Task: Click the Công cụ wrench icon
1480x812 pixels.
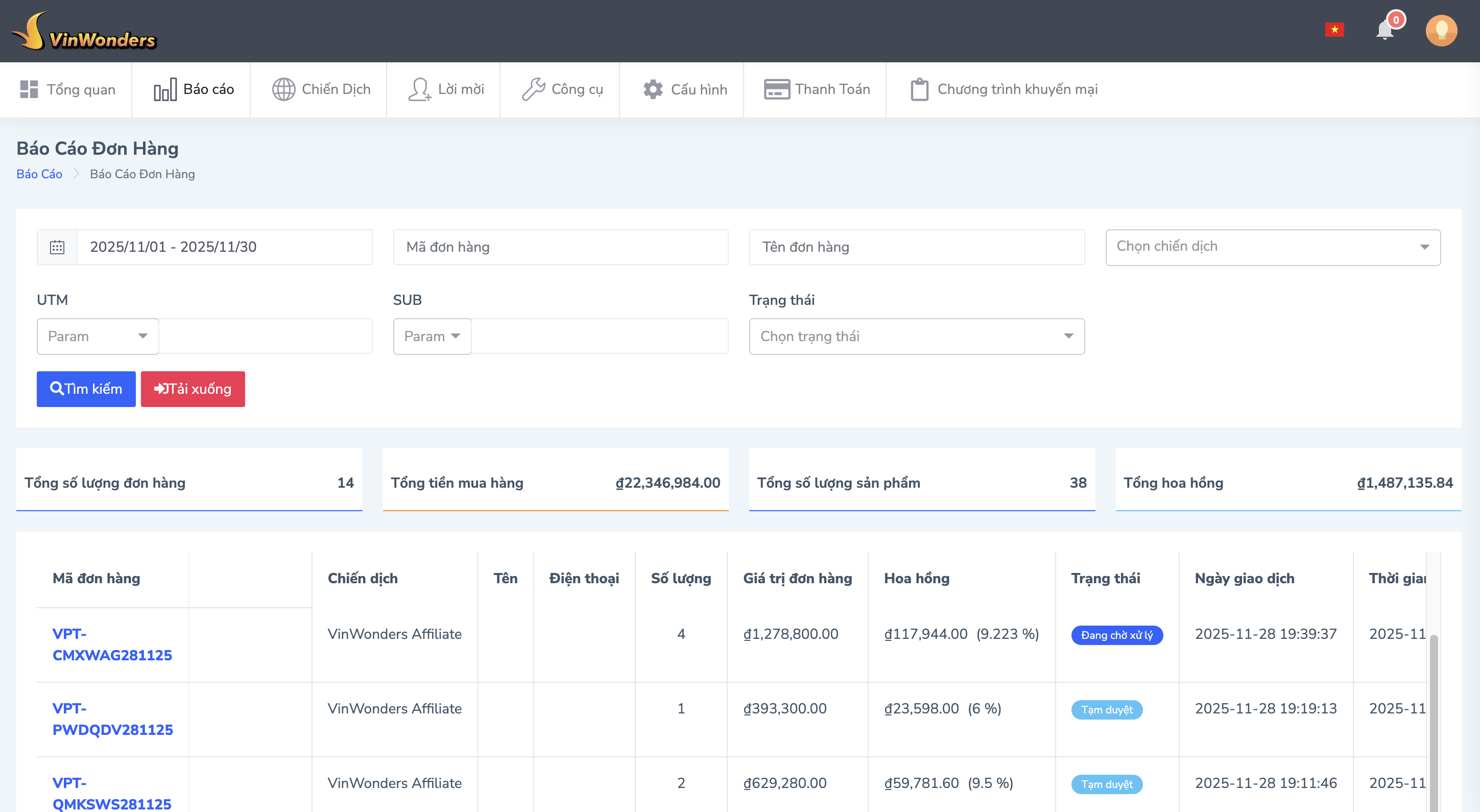Action: [533, 90]
